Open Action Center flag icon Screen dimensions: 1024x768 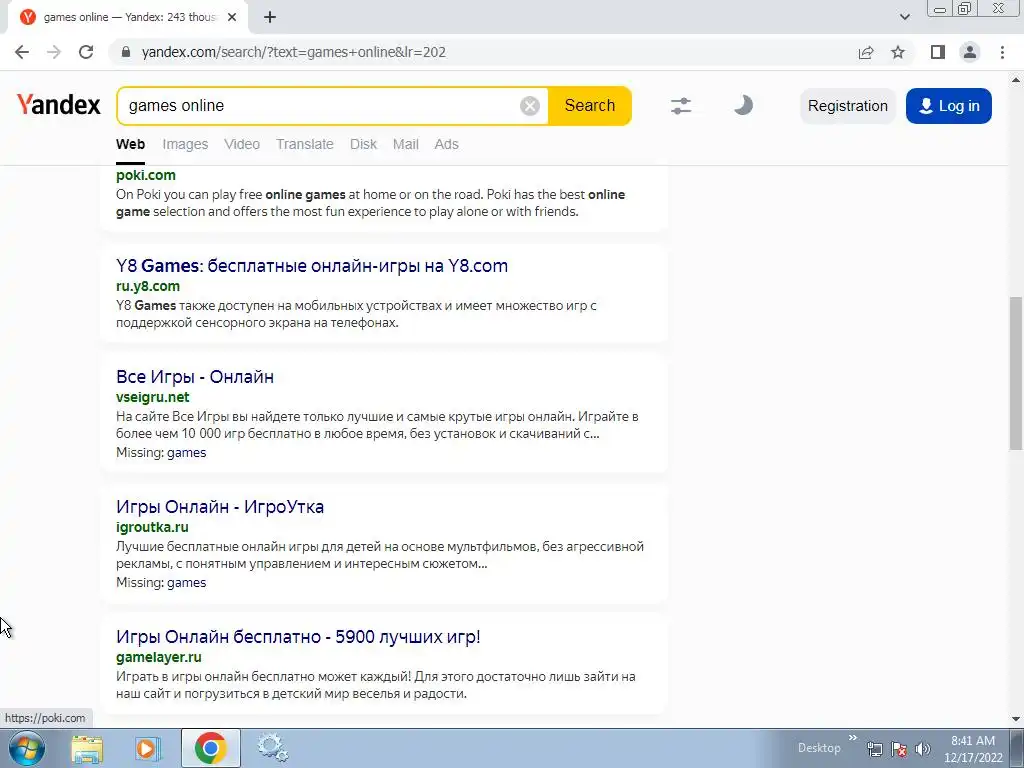click(899, 749)
